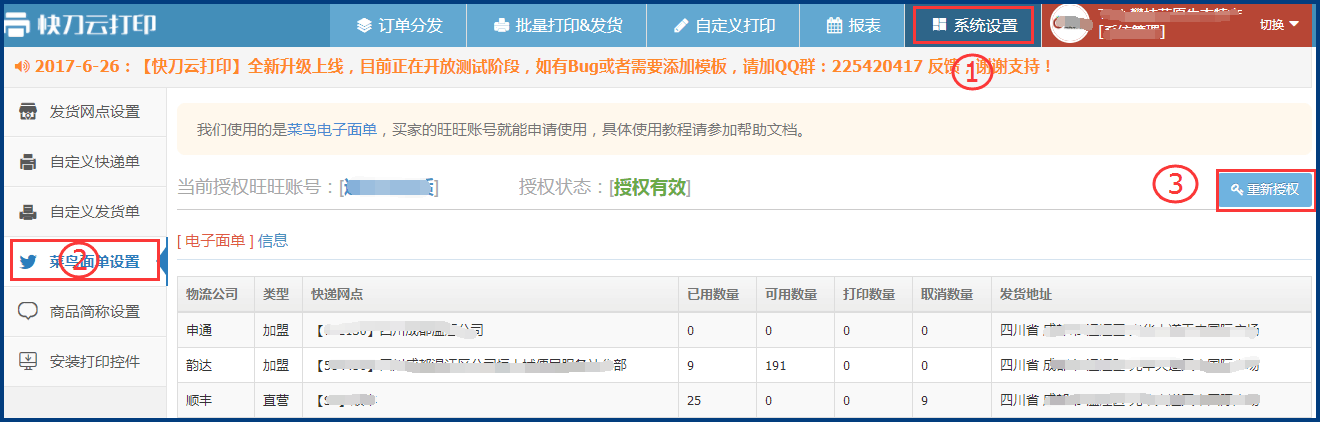
Task: Click the announcement speaker icon
Action: tap(21, 68)
